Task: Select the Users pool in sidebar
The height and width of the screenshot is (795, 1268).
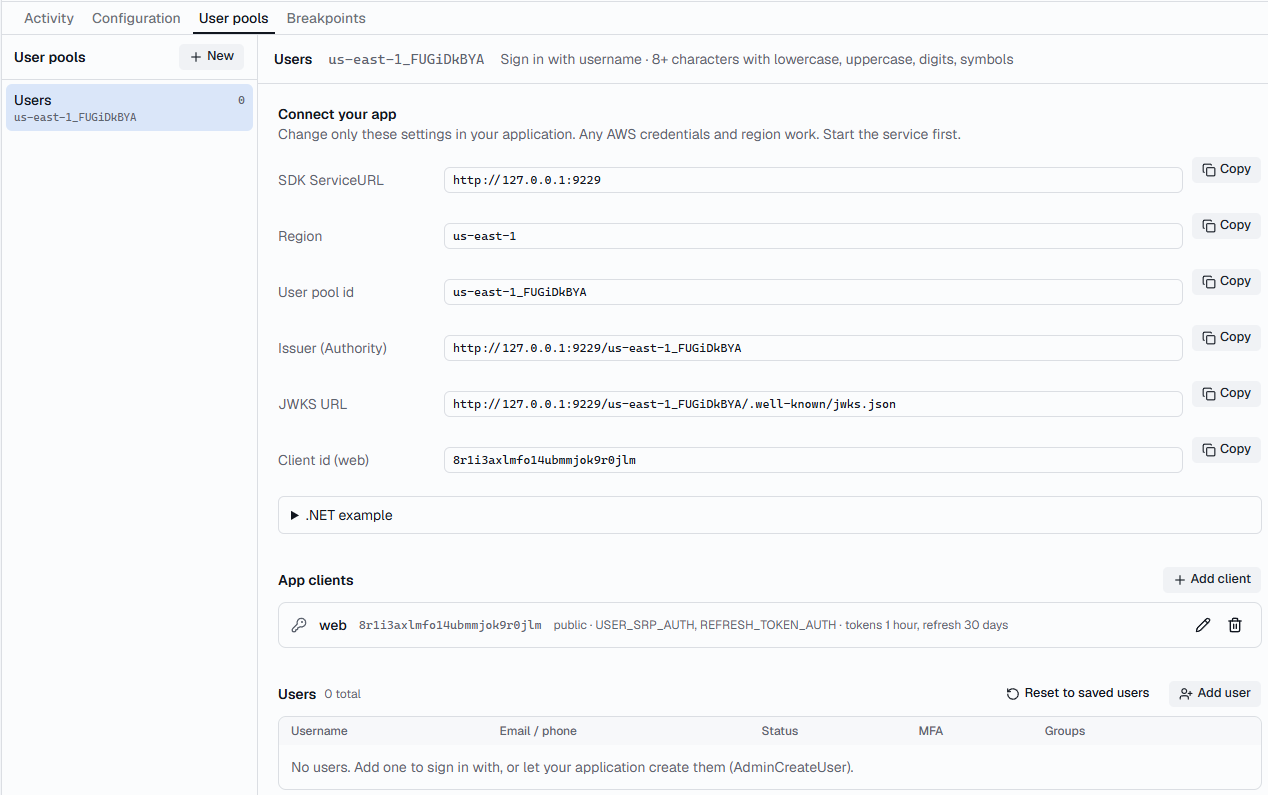Action: click(x=129, y=107)
